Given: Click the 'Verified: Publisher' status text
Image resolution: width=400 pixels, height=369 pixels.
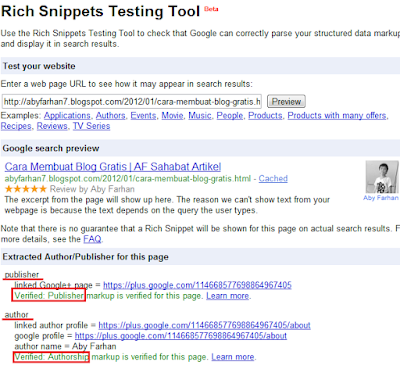Looking at the screenshot, I should click(49, 296).
